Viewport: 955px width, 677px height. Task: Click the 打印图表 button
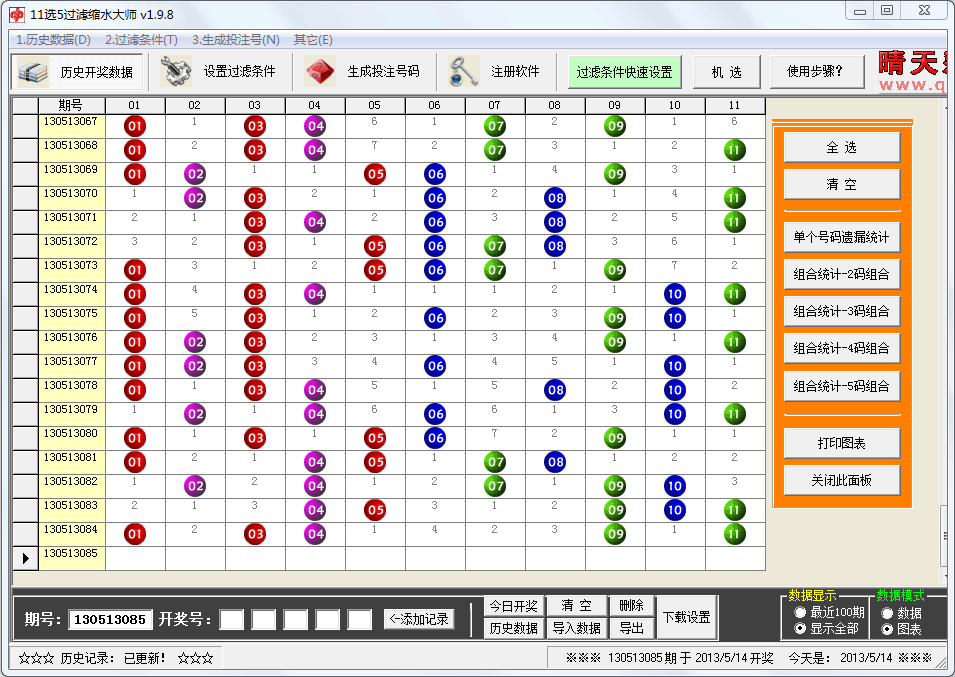(841, 443)
